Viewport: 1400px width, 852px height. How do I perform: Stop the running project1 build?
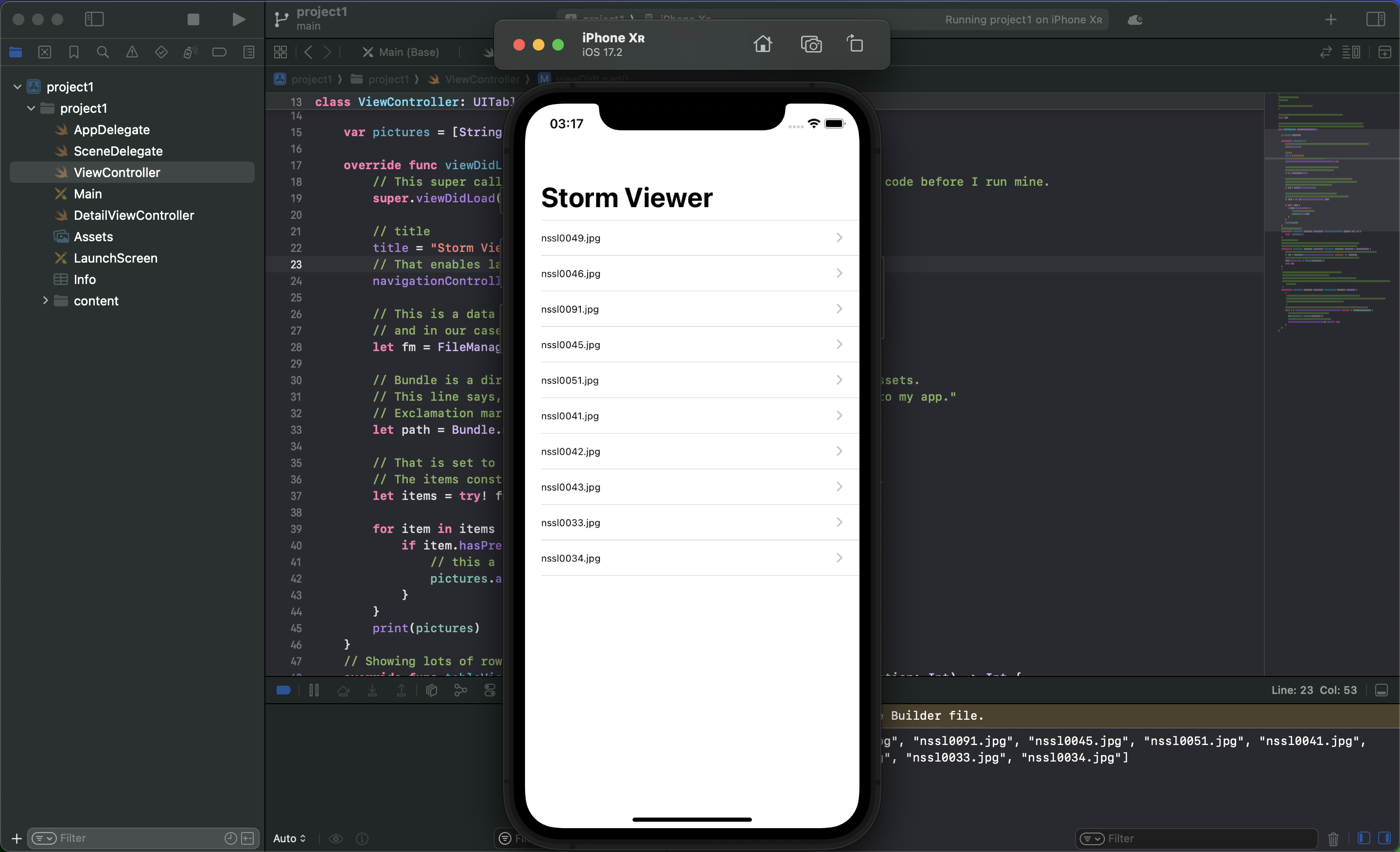point(193,20)
